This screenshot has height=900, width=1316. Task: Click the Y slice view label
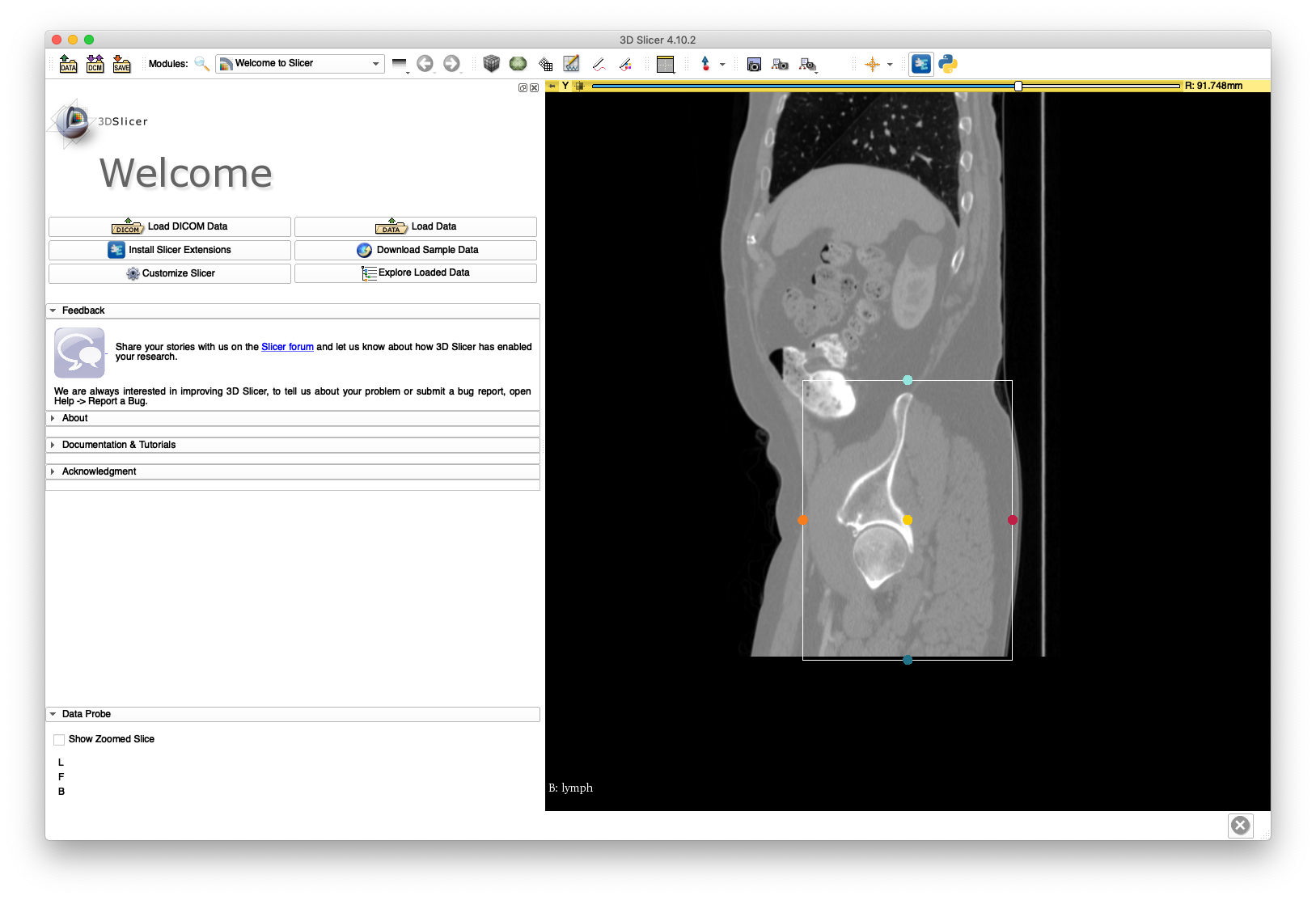pos(565,86)
